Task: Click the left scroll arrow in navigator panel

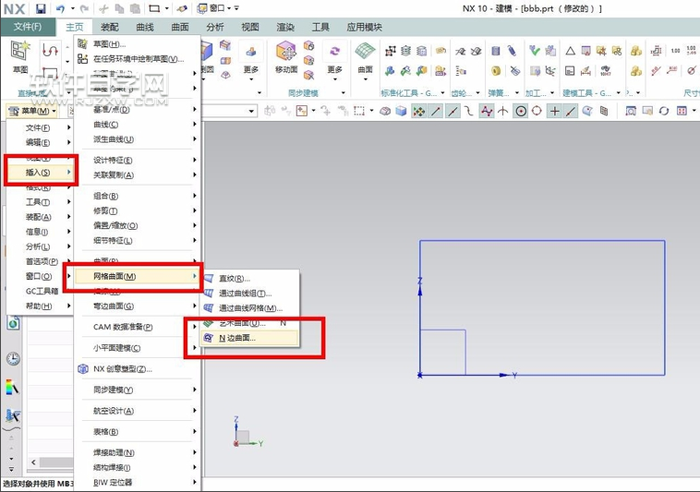Action: click(33, 462)
